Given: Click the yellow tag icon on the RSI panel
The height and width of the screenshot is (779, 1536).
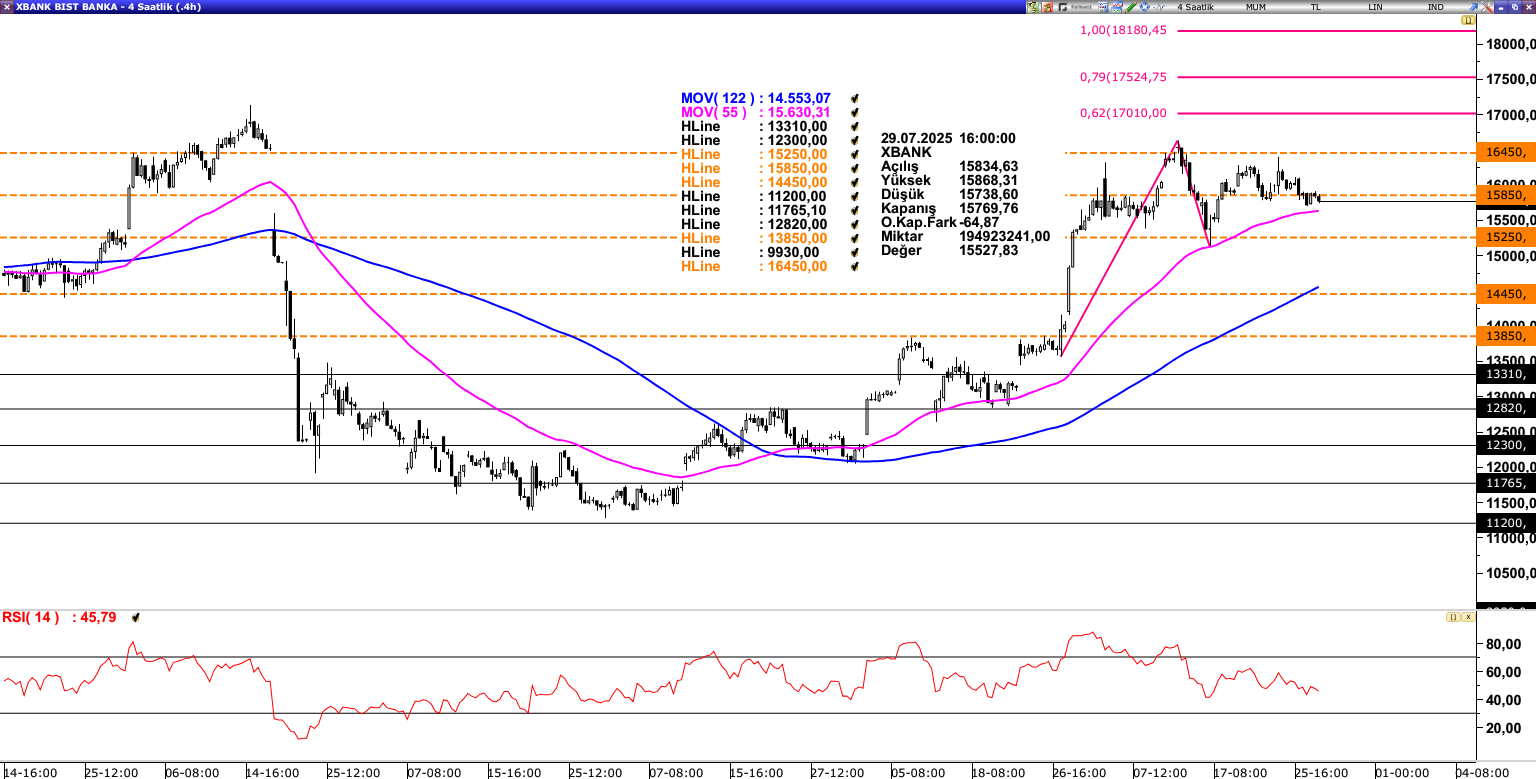Looking at the screenshot, I should [1453, 617].
